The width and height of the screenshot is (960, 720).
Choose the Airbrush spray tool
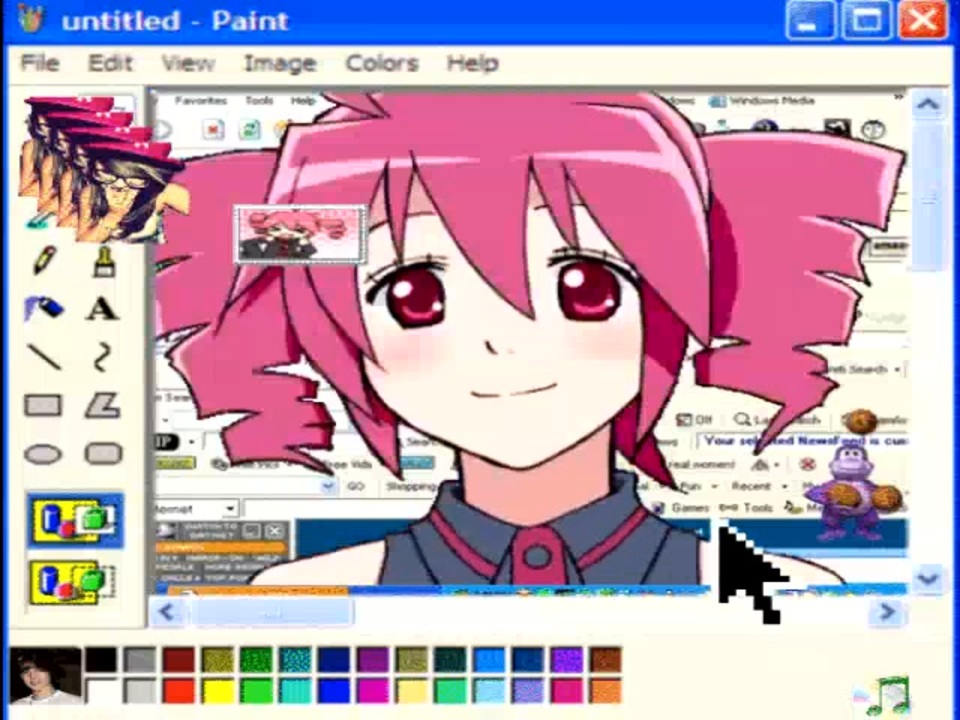43,307
